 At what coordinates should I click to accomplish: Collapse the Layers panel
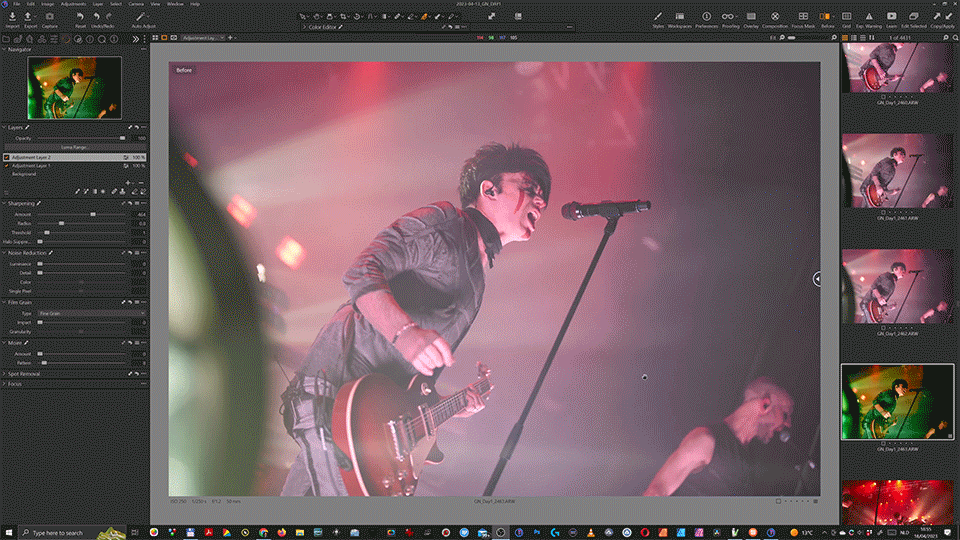pyautogui.click(x=4, y=127)
